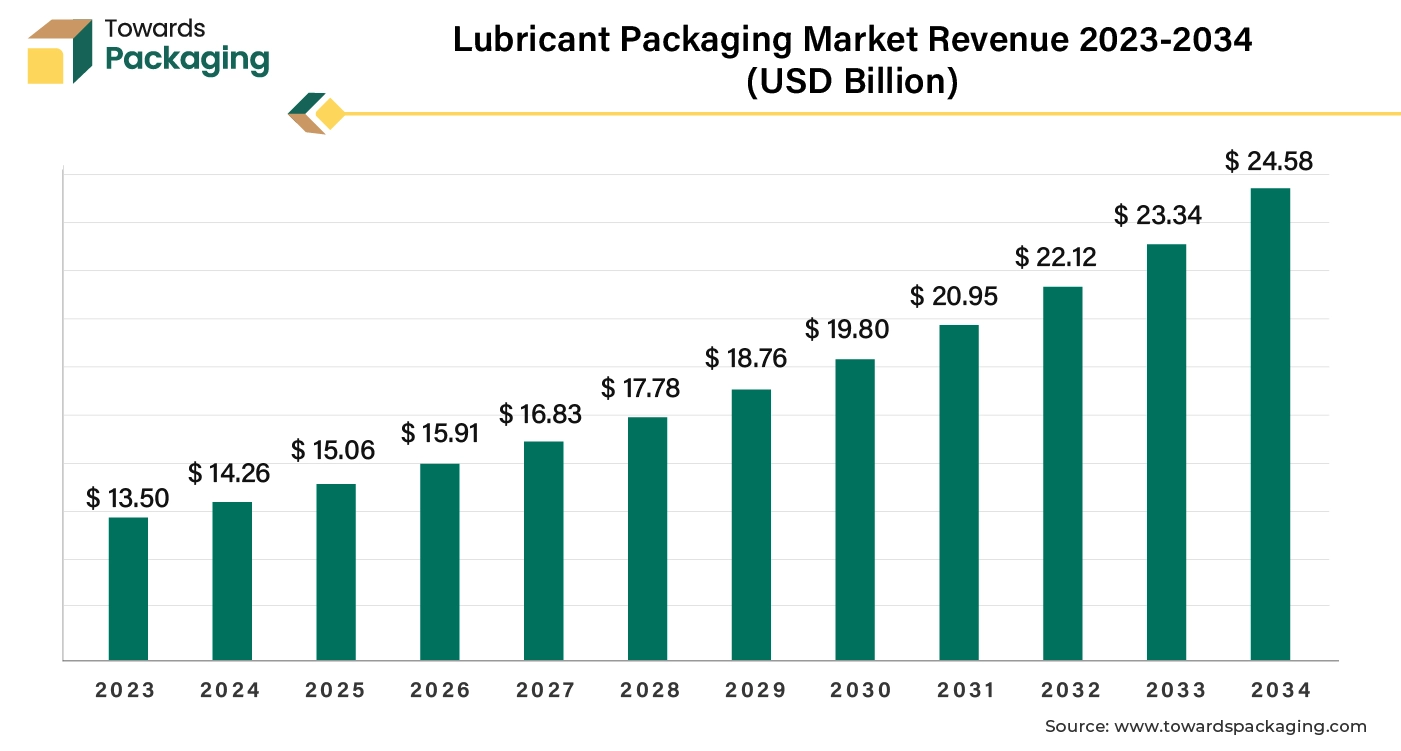
Task: Click the '$ 13.50' value label
Action: click(x=128, y=498)
